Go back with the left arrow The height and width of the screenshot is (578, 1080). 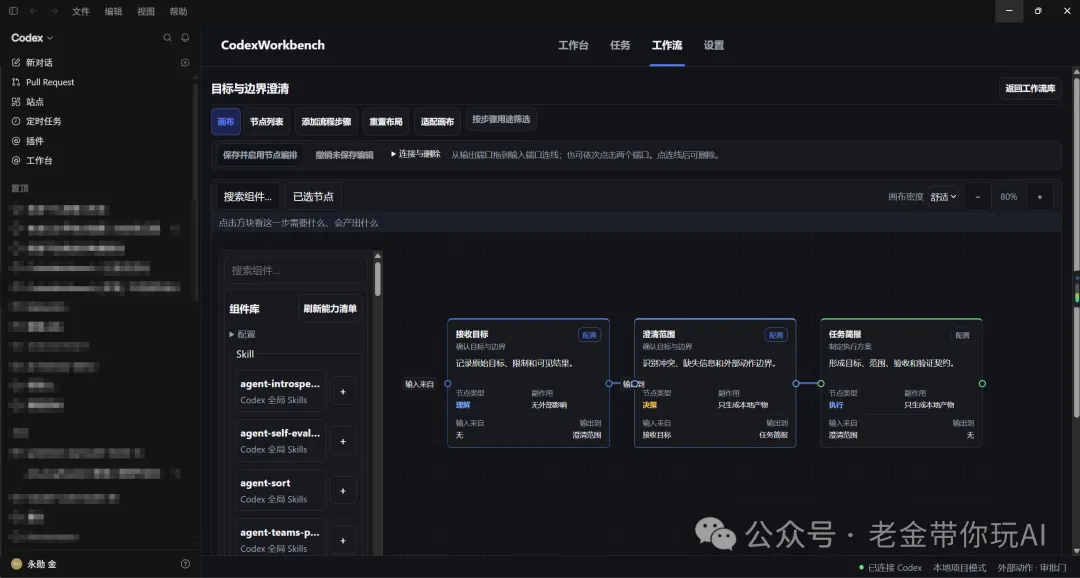point(34,11)
